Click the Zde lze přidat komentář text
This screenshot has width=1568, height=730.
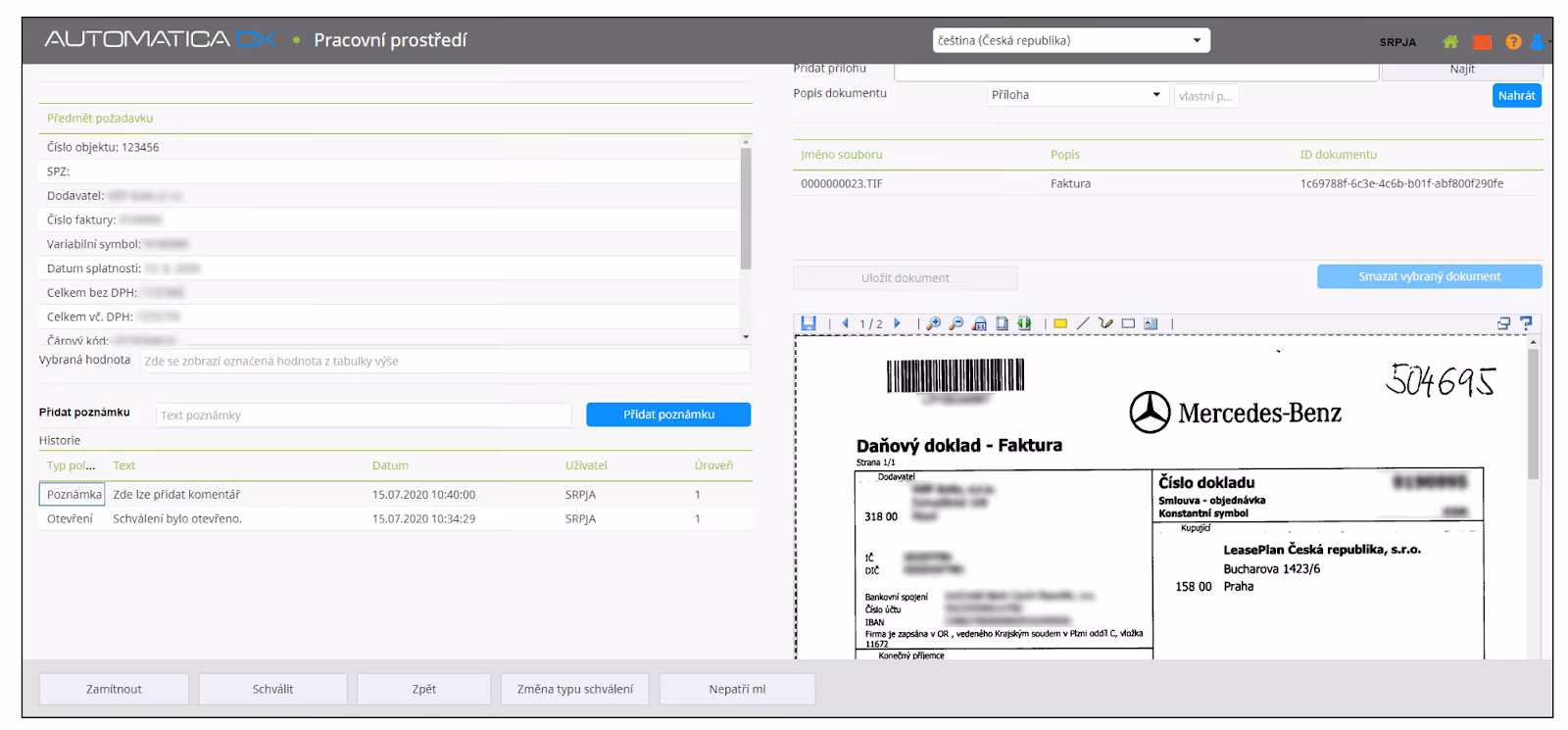(176, 495)
